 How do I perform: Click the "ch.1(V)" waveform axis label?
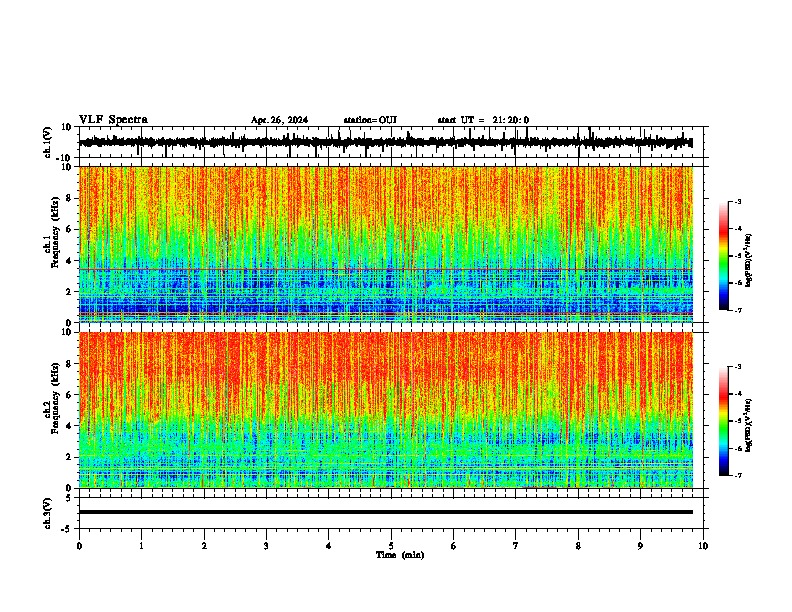48,142
